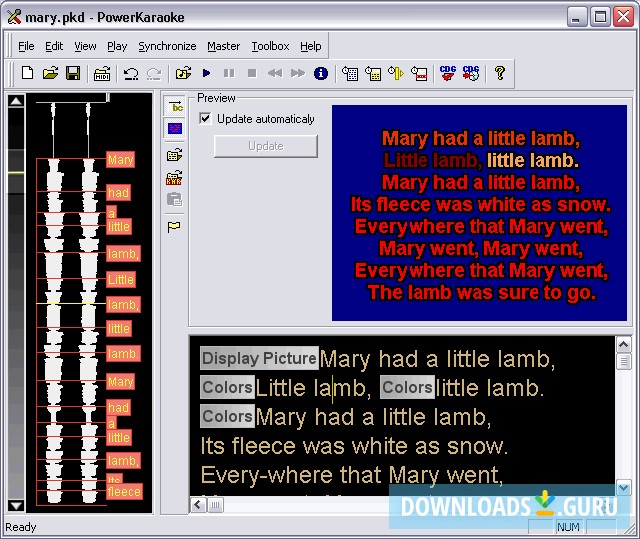Toggle the 'bc' text mode icon

(174, 106)
